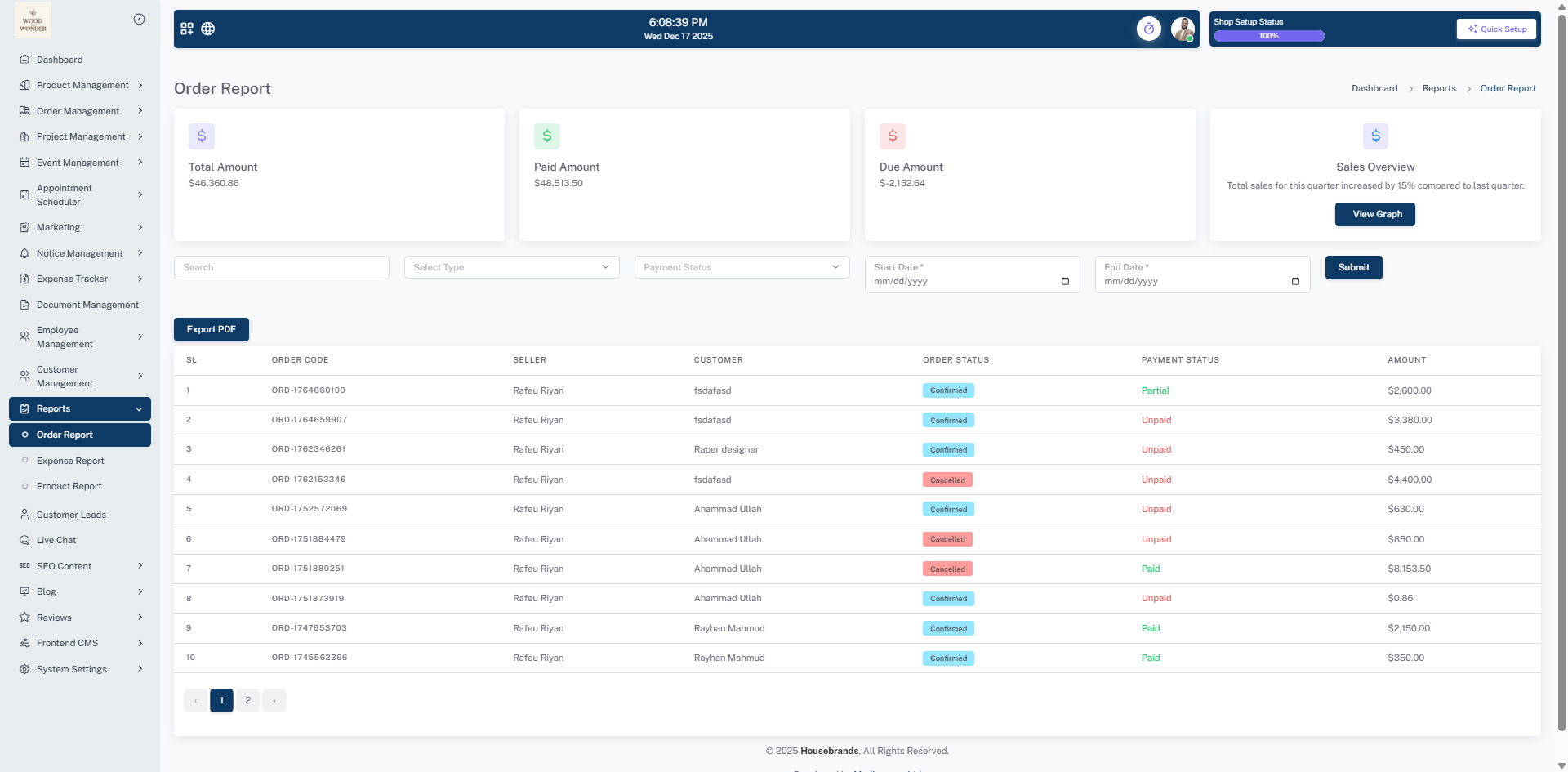This screenshot has height=772, width=1568.
Task: Open Expense Report in sidebar
Action: coord(70,461)
